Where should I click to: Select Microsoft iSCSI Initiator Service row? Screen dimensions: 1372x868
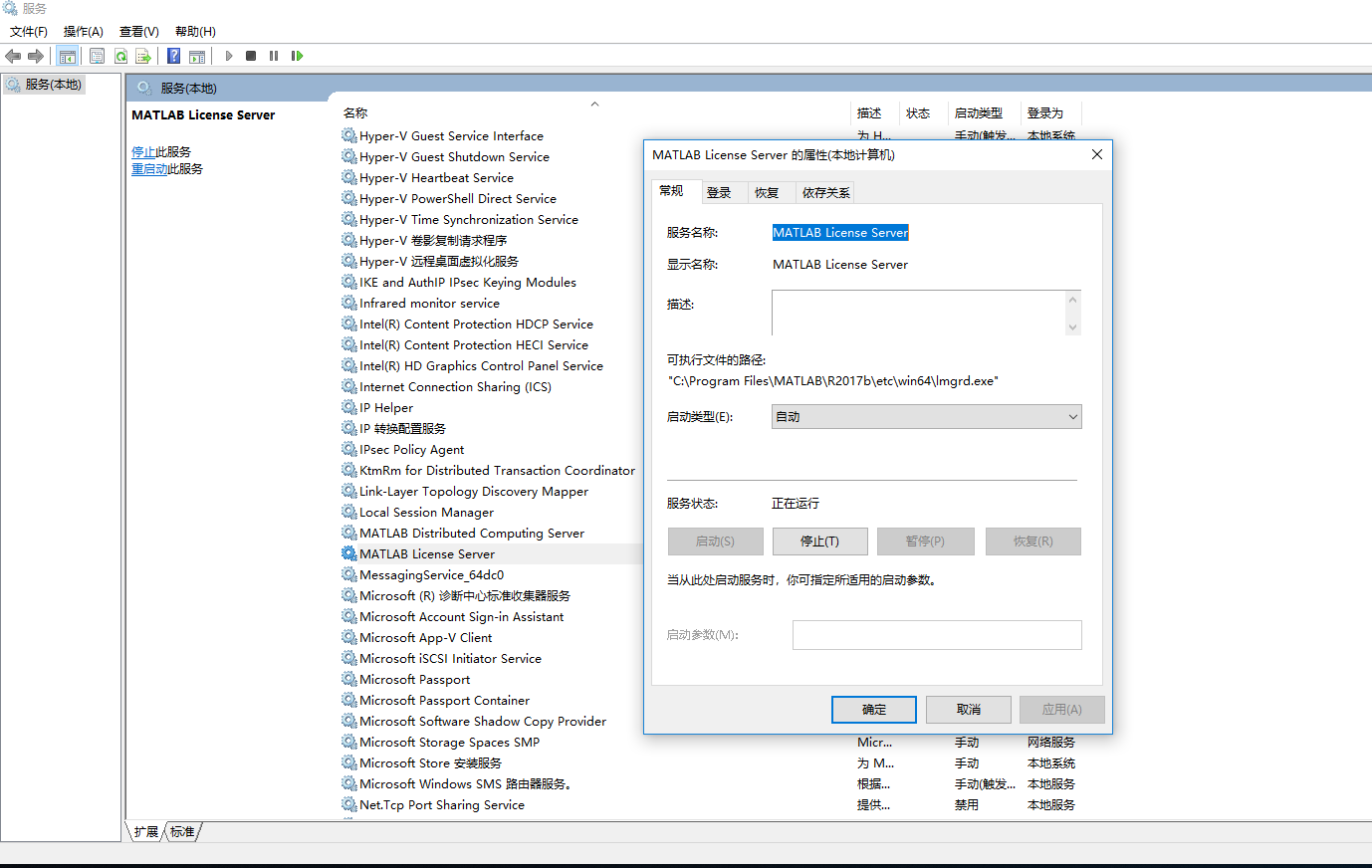coord(450,658)
